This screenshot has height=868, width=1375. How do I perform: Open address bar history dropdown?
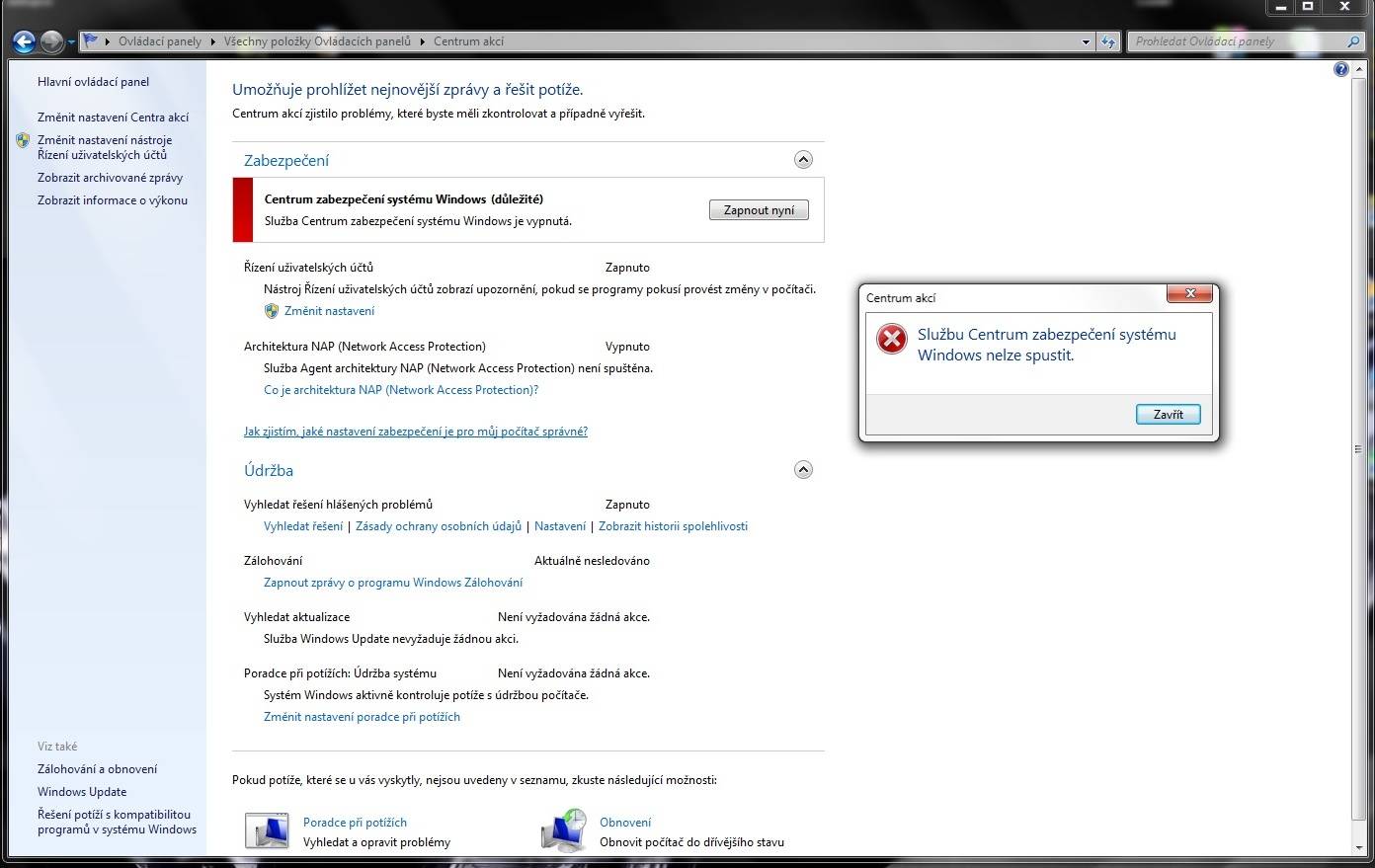(x=1086, y=42)
